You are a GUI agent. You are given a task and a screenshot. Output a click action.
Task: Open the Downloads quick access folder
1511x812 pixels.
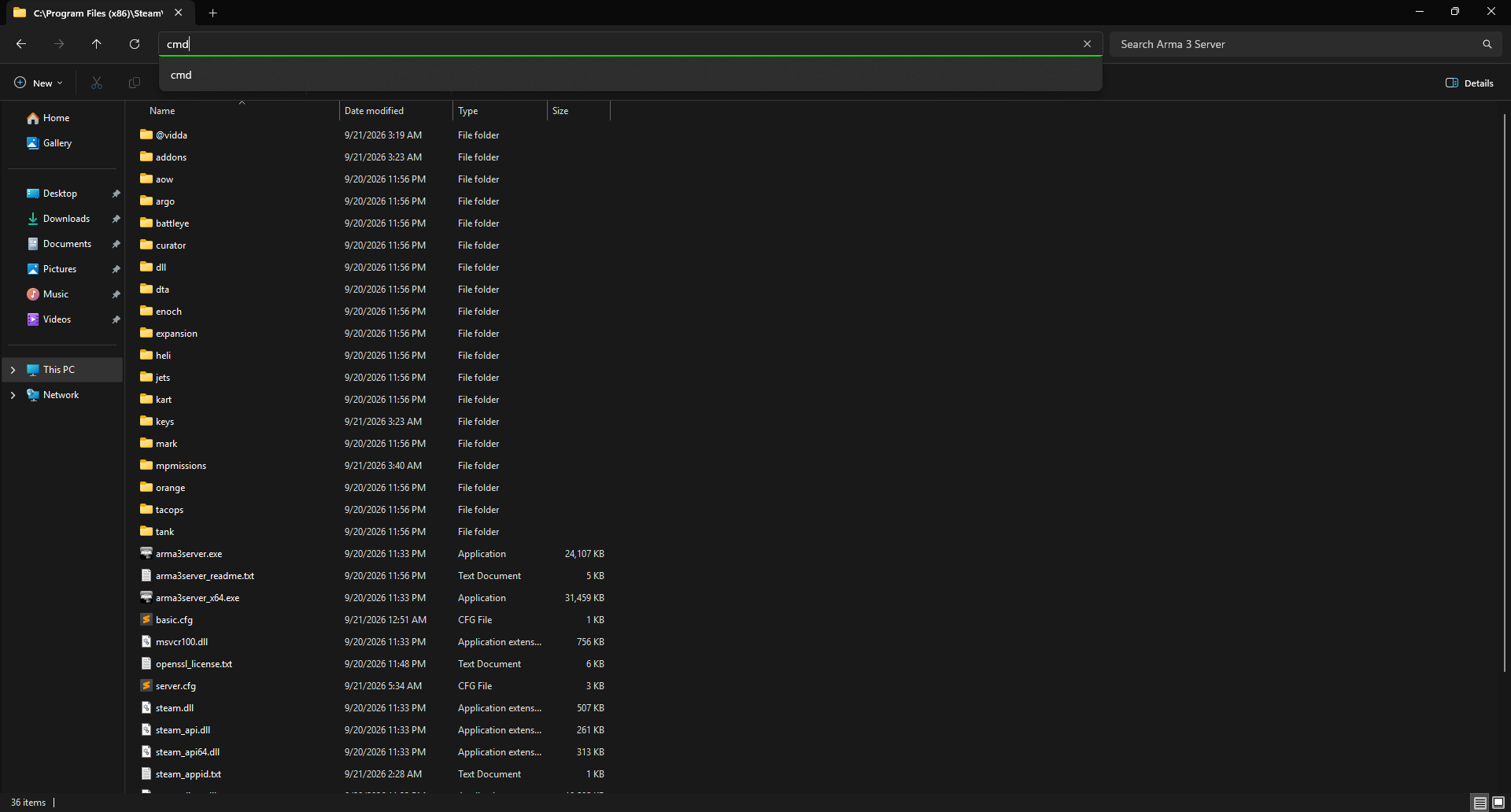pos(66,219)
